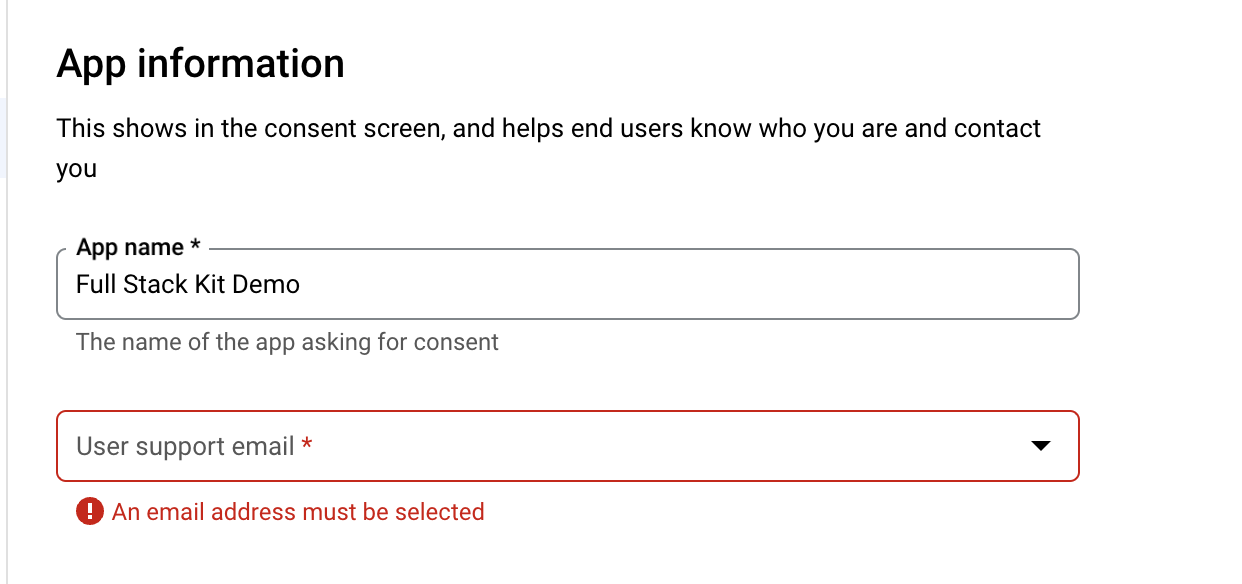Click empty space inside User support email box
The width and height of the screenshot is (1242, 584).
[x=660, y=446]
